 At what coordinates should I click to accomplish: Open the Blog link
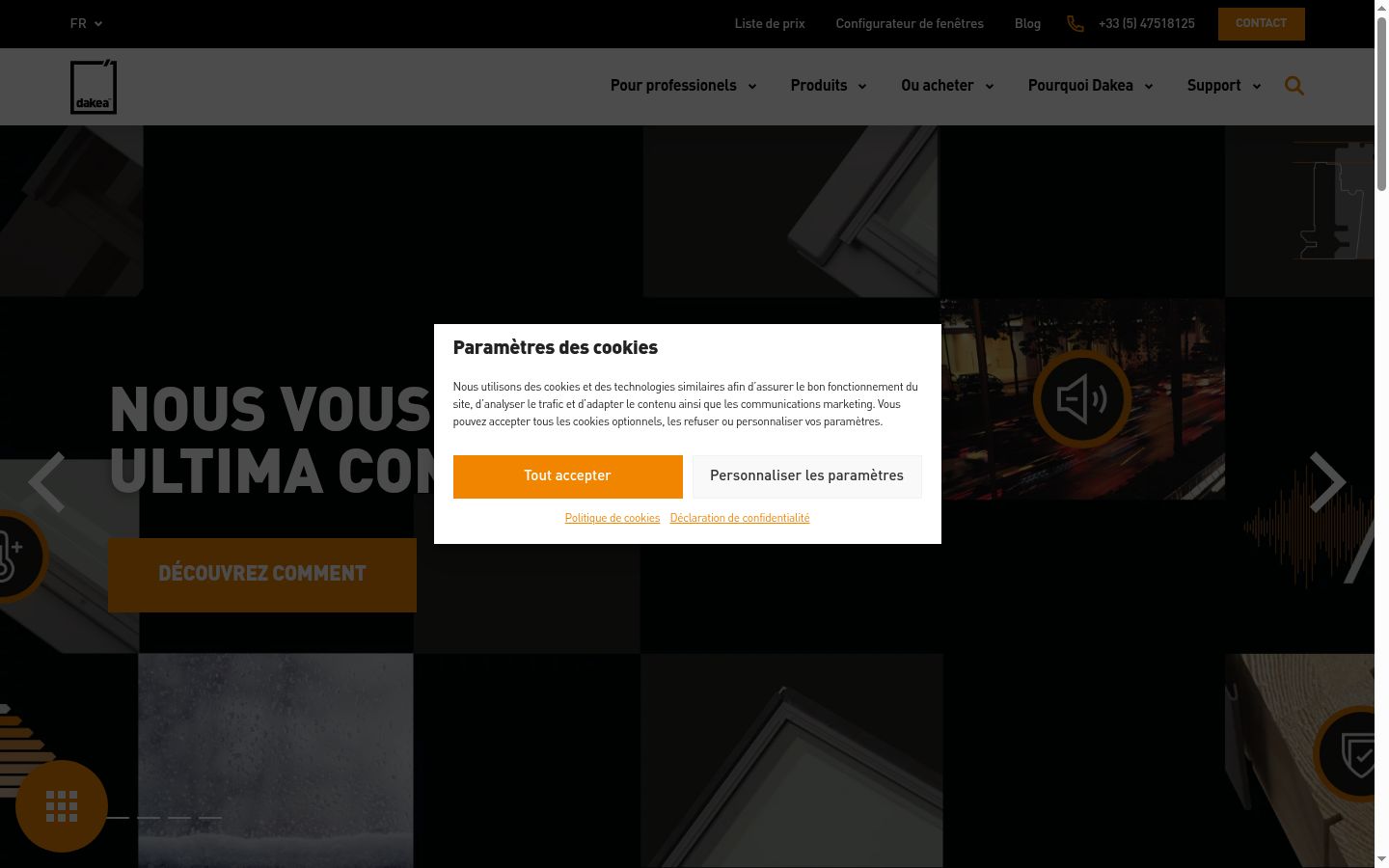coord(1027,24)
